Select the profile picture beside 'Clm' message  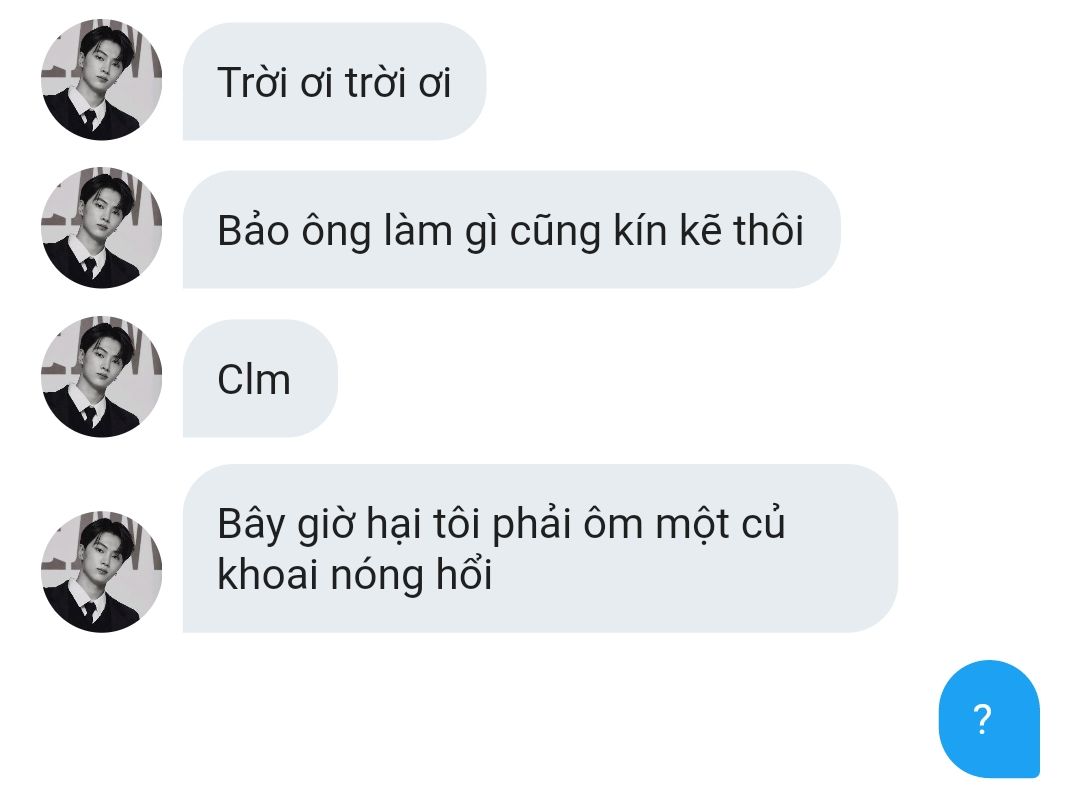click(x=102, y=377)
